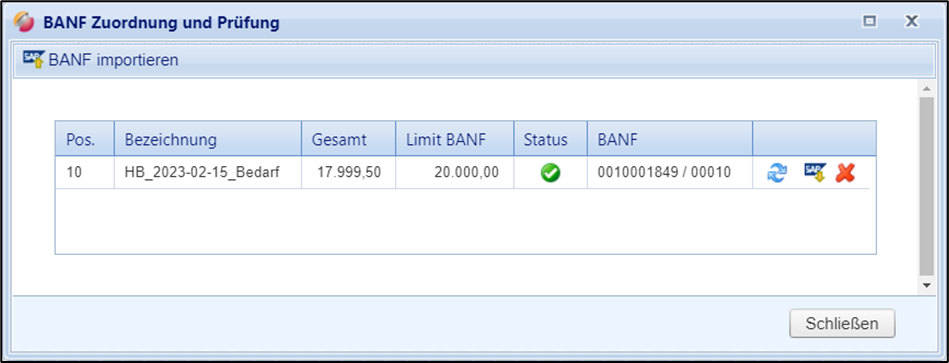
Task: Click BANF importieren toolbar text
Action: (114, 60)
